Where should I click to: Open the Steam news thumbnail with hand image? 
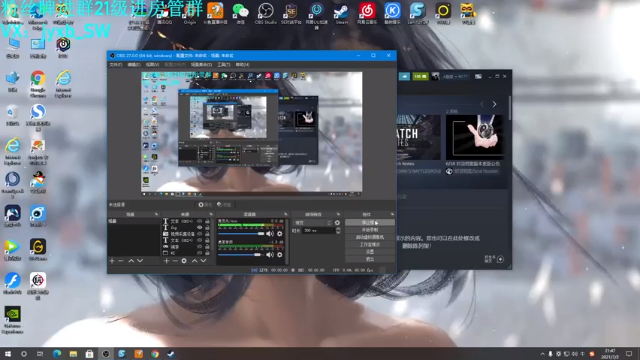click(x=474, y=137)
